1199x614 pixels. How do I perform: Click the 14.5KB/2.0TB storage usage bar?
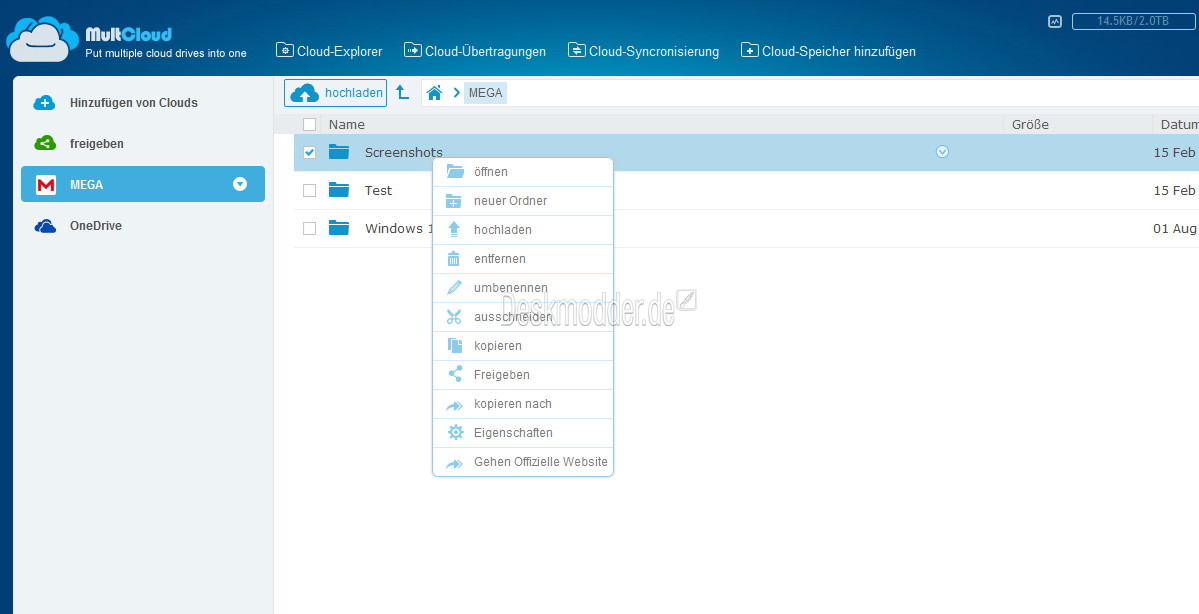[x=1133, y=21]
